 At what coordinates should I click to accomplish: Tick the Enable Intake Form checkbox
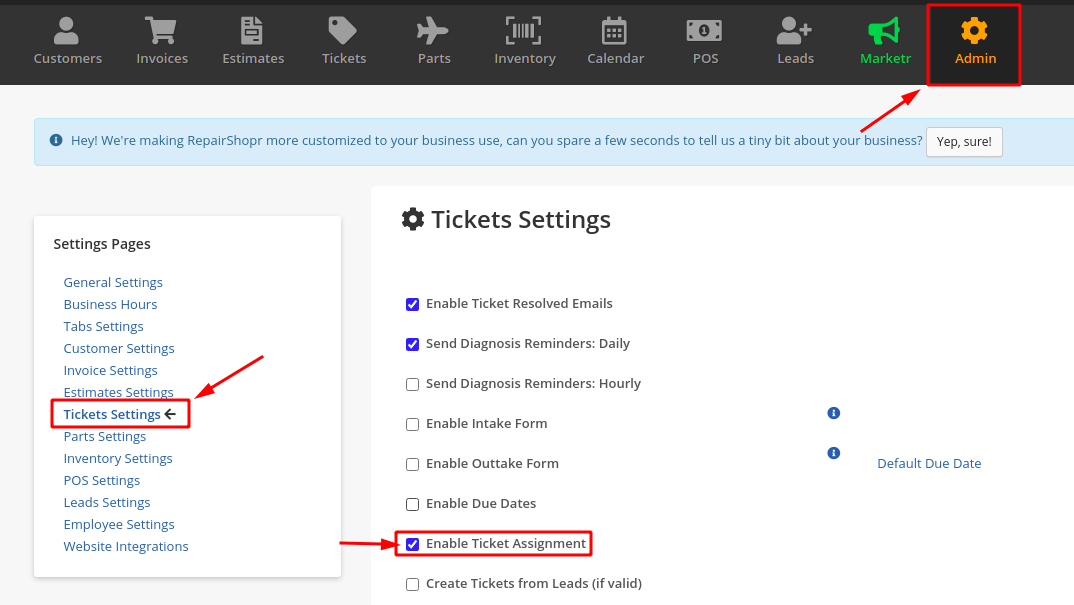pyautogui.click(x=412, y=424)
